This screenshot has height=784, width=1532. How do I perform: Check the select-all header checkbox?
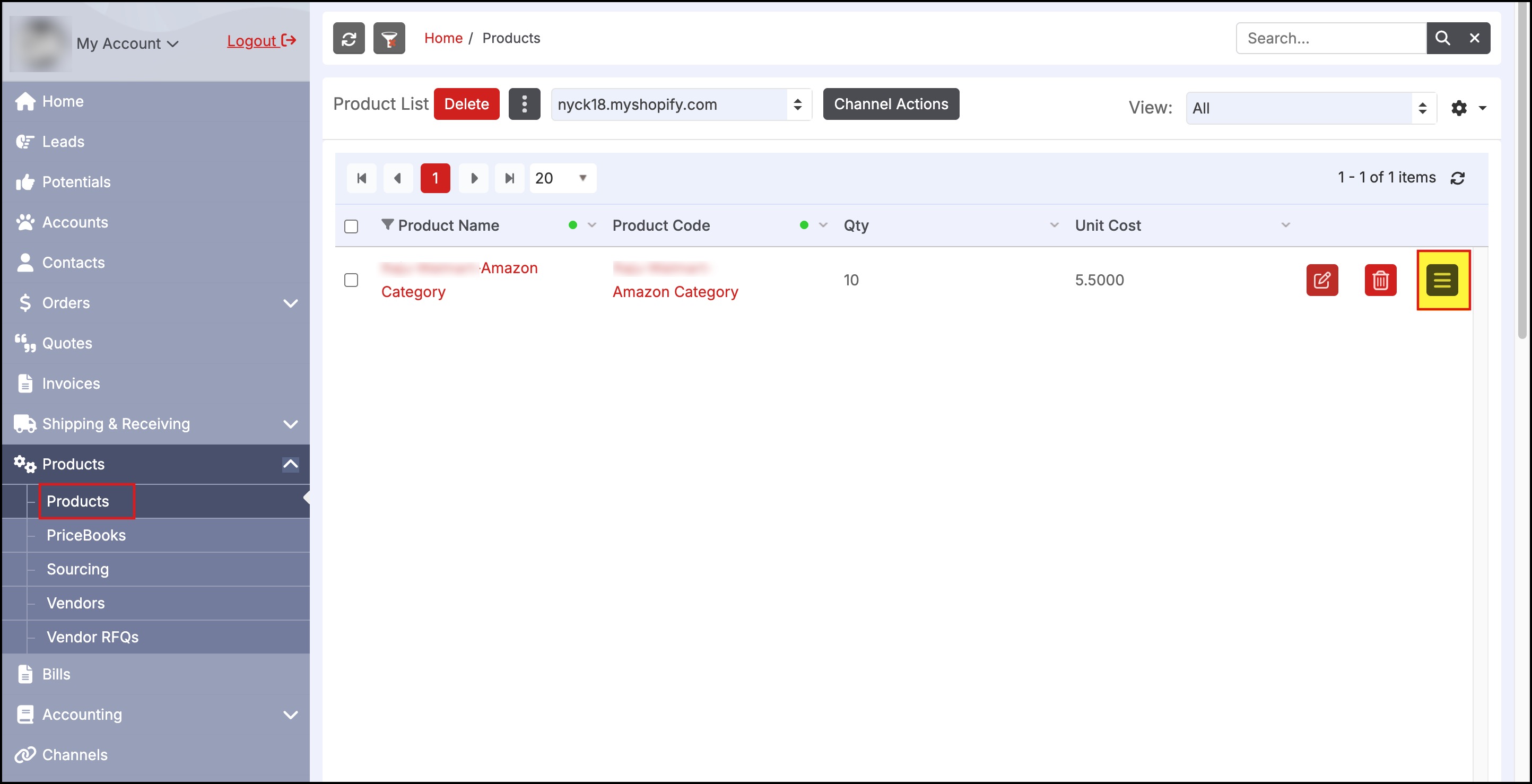tap(351, 227)
